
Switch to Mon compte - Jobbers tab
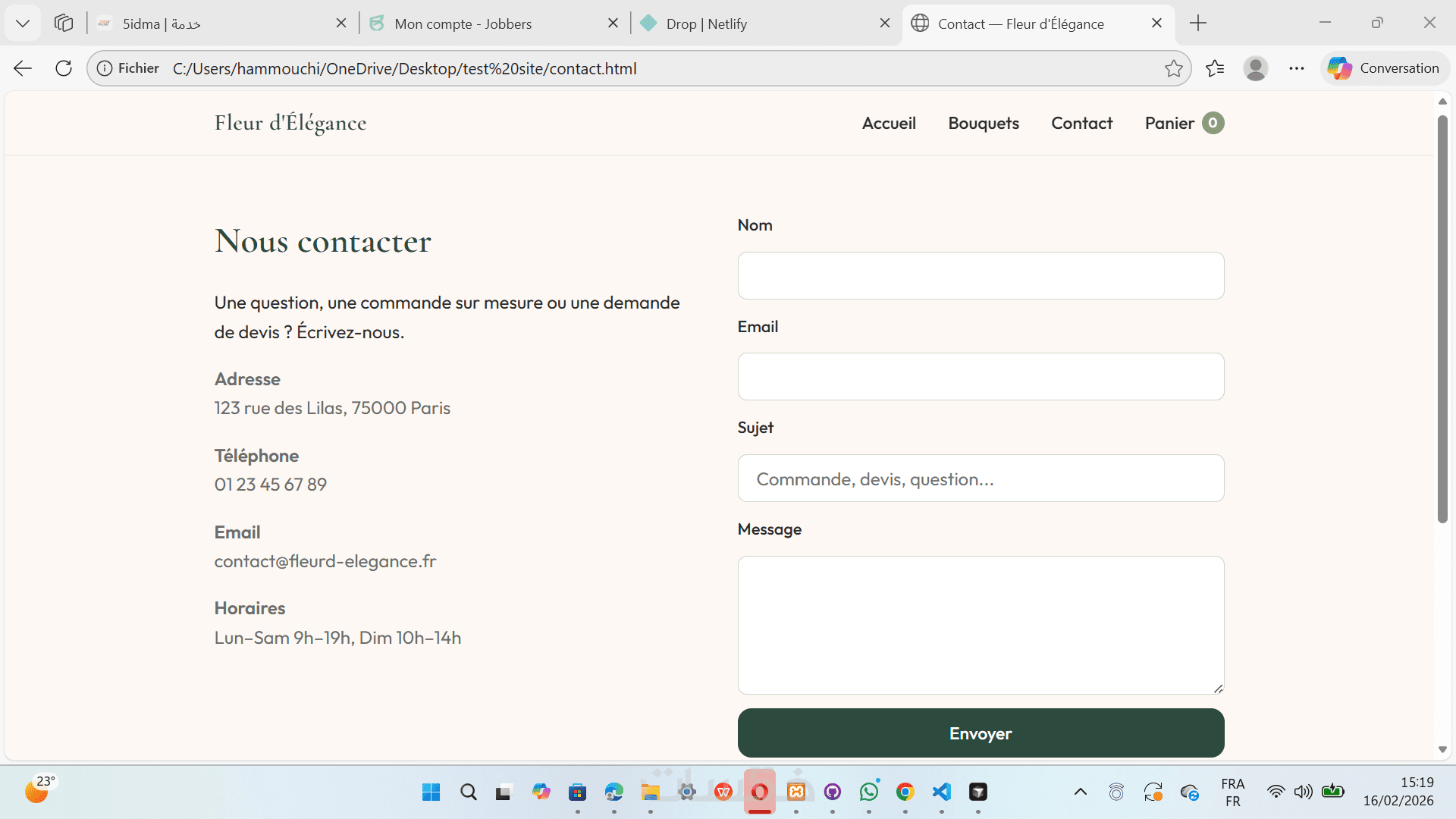[x=463, y=24]
